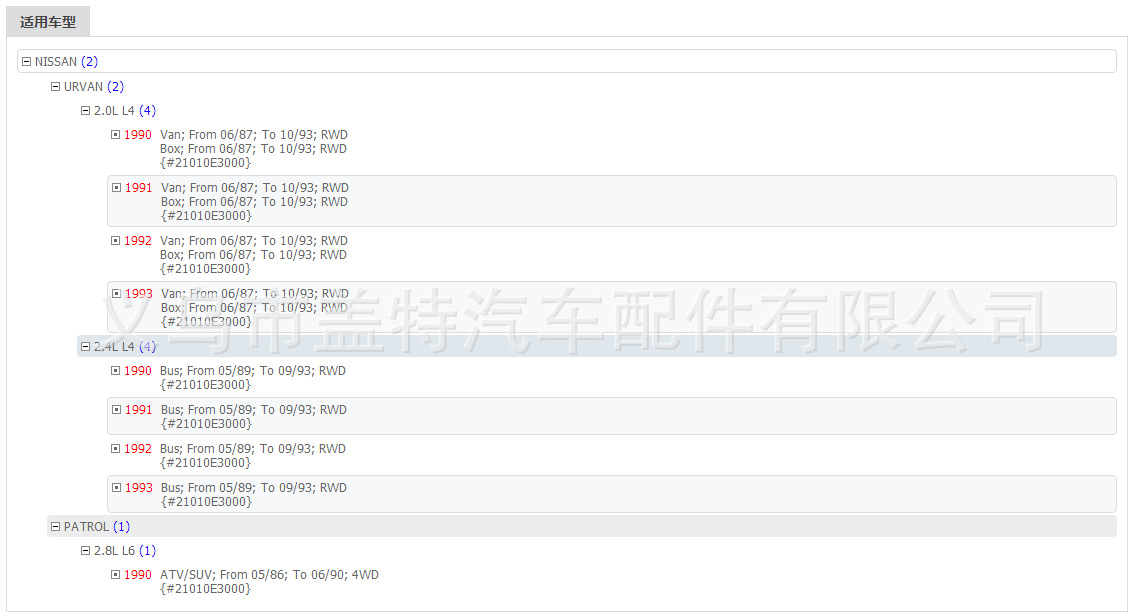Expand the 1990 ATV/SUV row under PATROL
This screenshot has width=1141, height=616.
[x=115, y=575]
